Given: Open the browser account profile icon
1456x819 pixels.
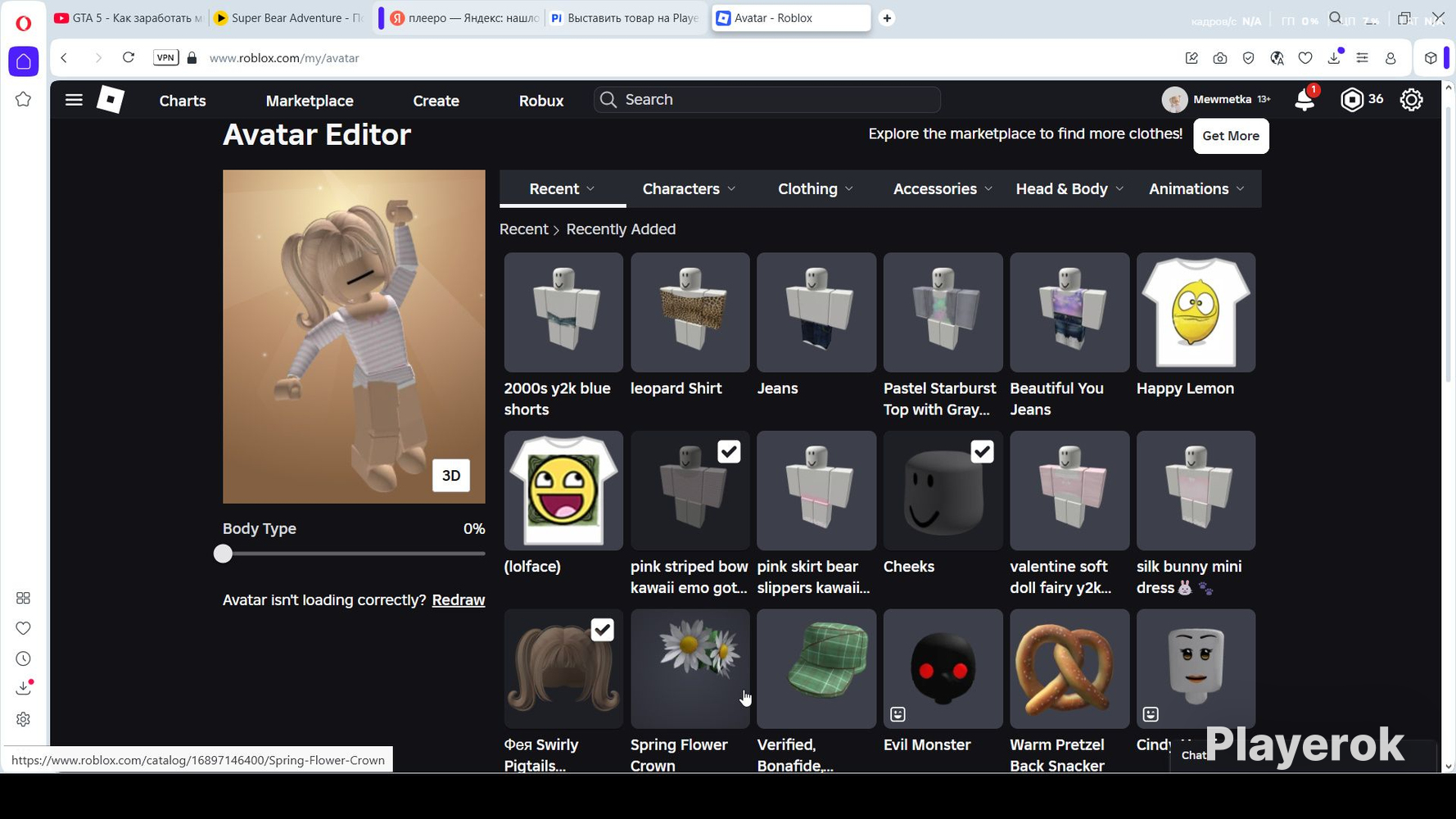Looking at the screenshot, I should (x=1390, y=58).
